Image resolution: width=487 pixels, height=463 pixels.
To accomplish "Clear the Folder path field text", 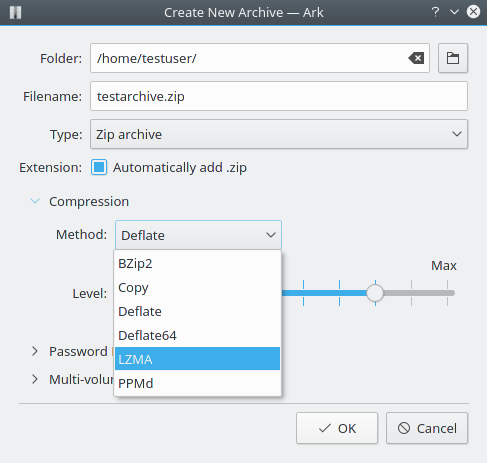I will point(416,58).
